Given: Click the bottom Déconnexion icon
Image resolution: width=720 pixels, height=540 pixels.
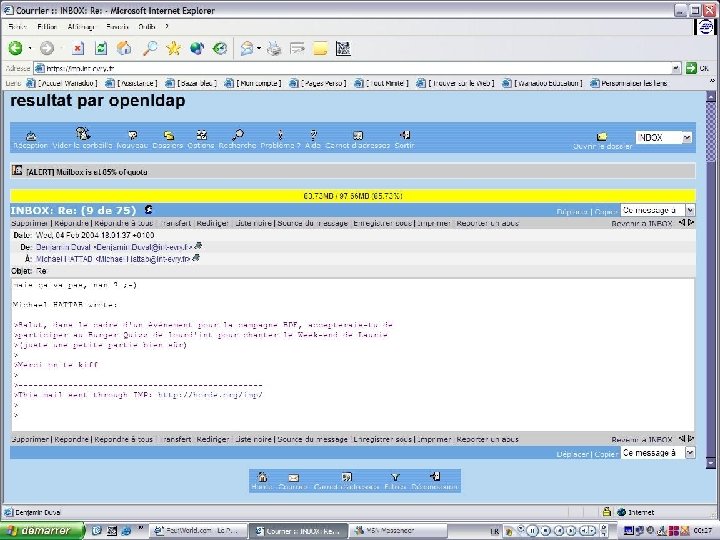Looking at the screenshot, I should point(435,476).
